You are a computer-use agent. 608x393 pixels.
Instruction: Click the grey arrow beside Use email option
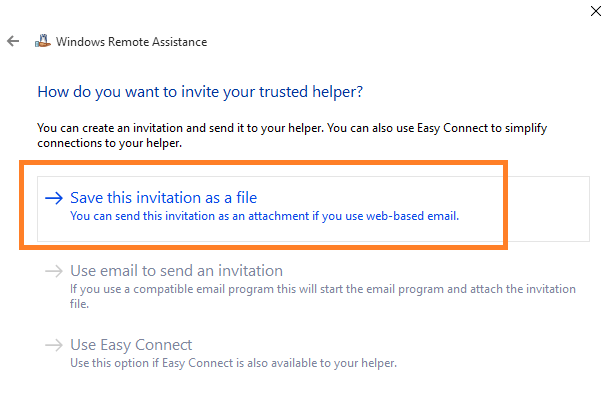coord(54,271)
